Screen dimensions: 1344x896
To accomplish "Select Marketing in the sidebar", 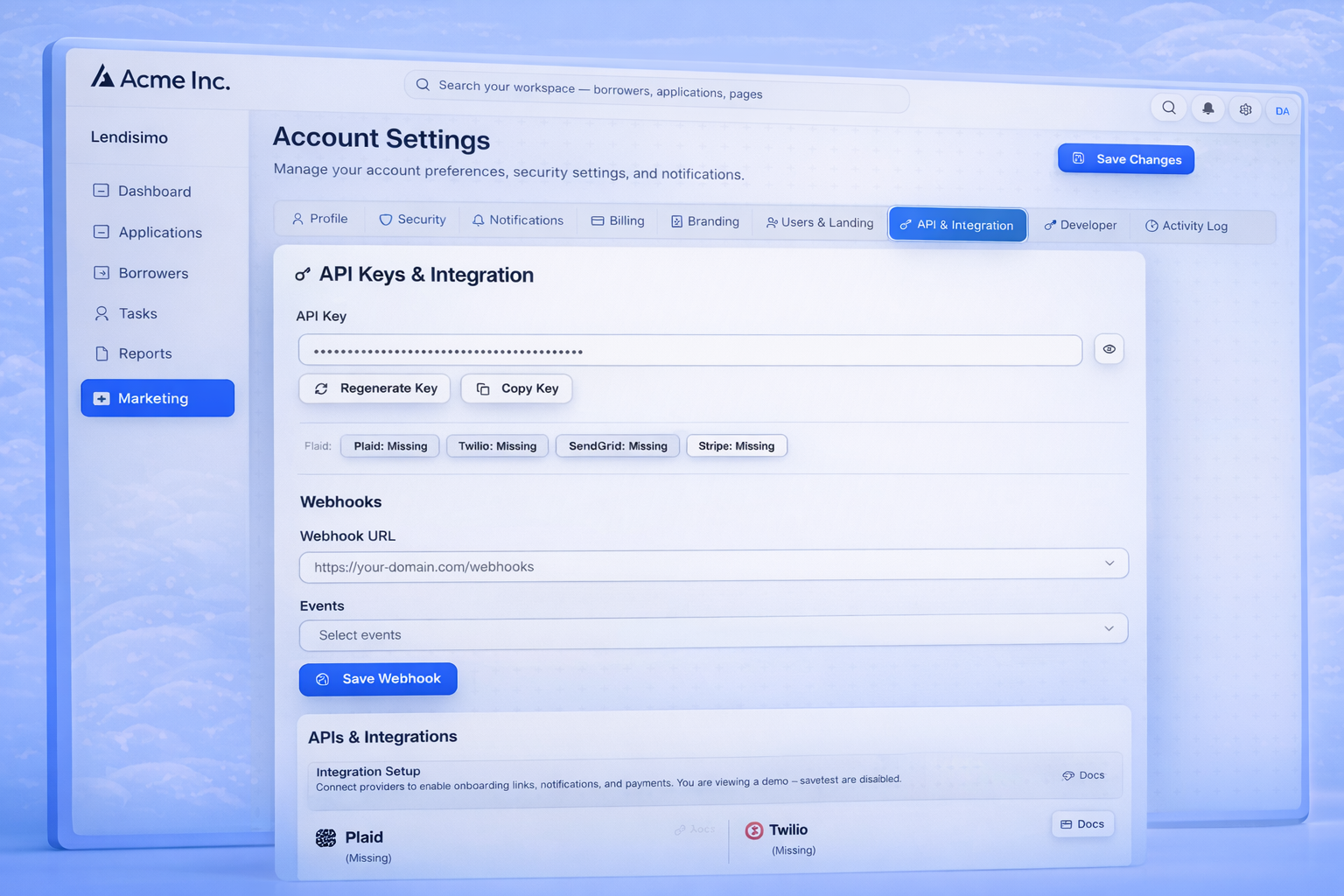I will point(157,398).
